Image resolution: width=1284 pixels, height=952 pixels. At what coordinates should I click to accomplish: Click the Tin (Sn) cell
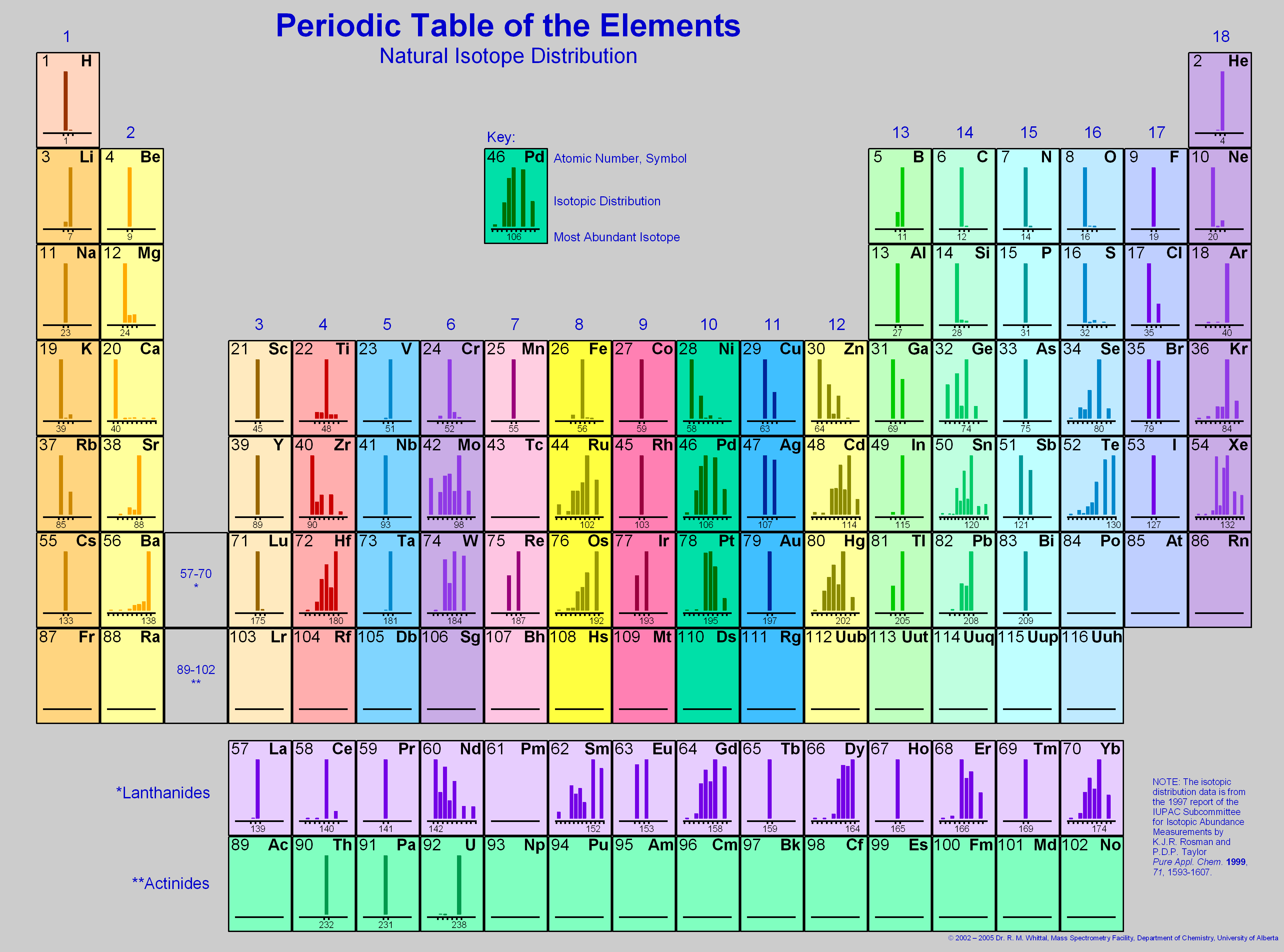click(964, 483)
